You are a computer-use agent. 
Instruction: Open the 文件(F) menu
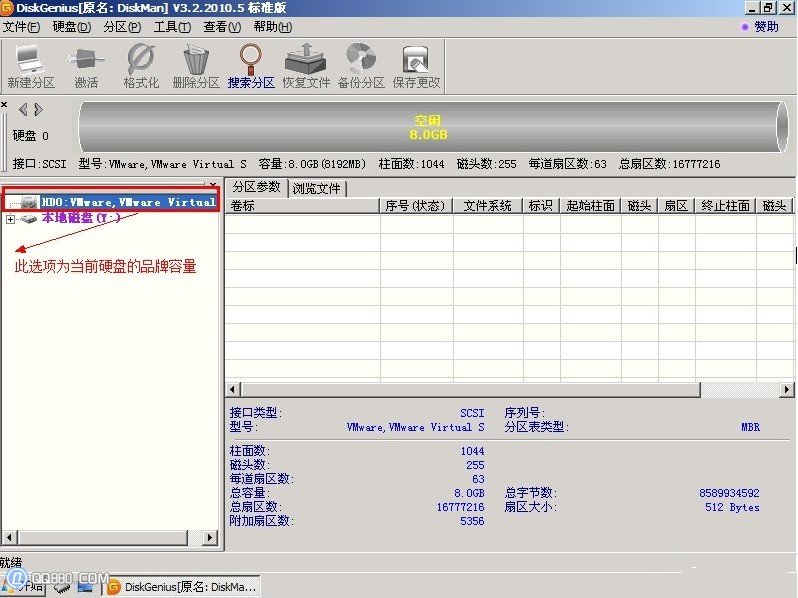tap(22, 27)
